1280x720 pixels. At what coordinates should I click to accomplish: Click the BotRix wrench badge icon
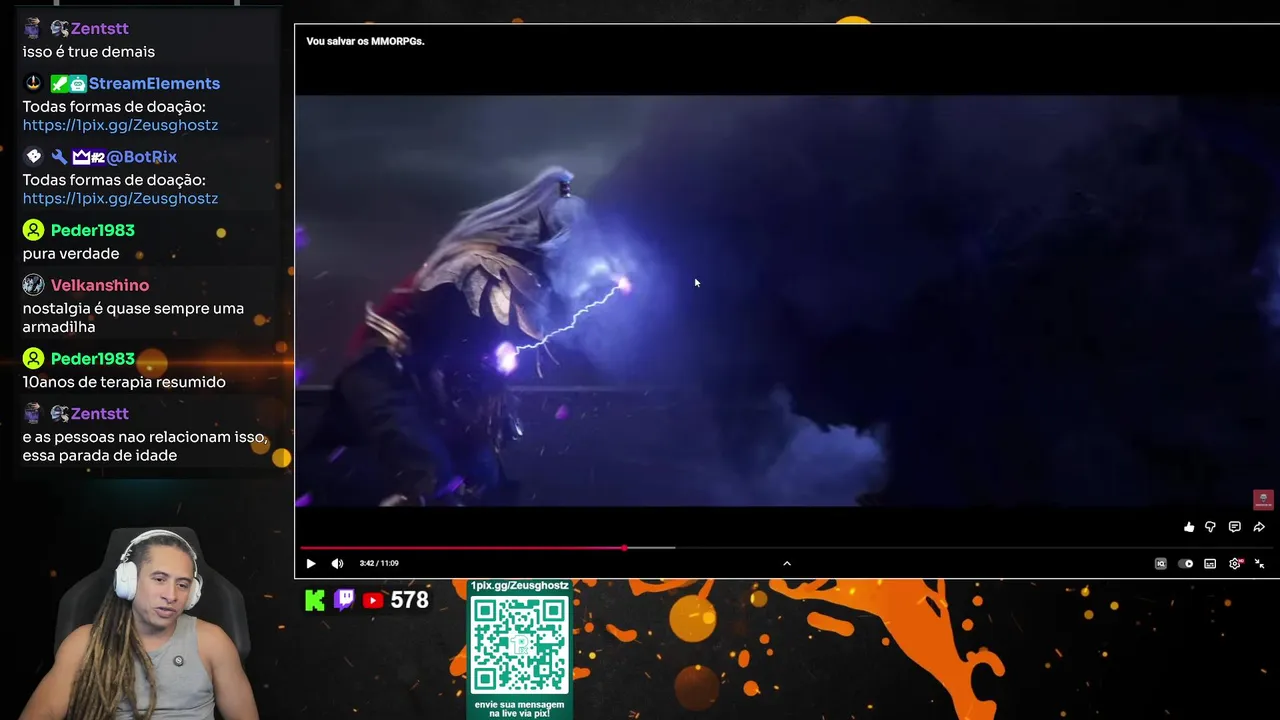point(59,157)
